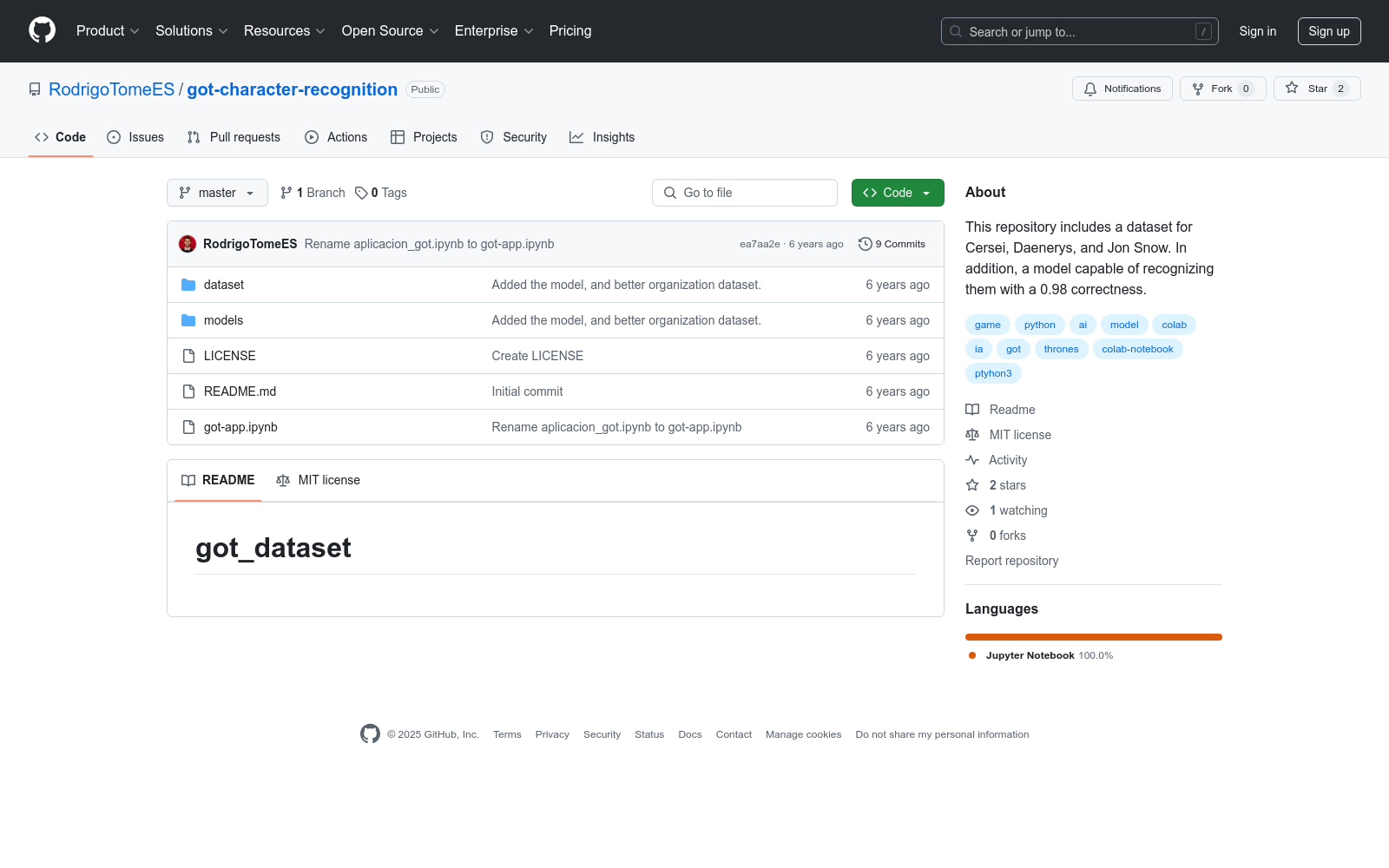Open the master branch selector
This screenshot has width=1389, height=868.
pyautogui.click(x=217, y=193)
